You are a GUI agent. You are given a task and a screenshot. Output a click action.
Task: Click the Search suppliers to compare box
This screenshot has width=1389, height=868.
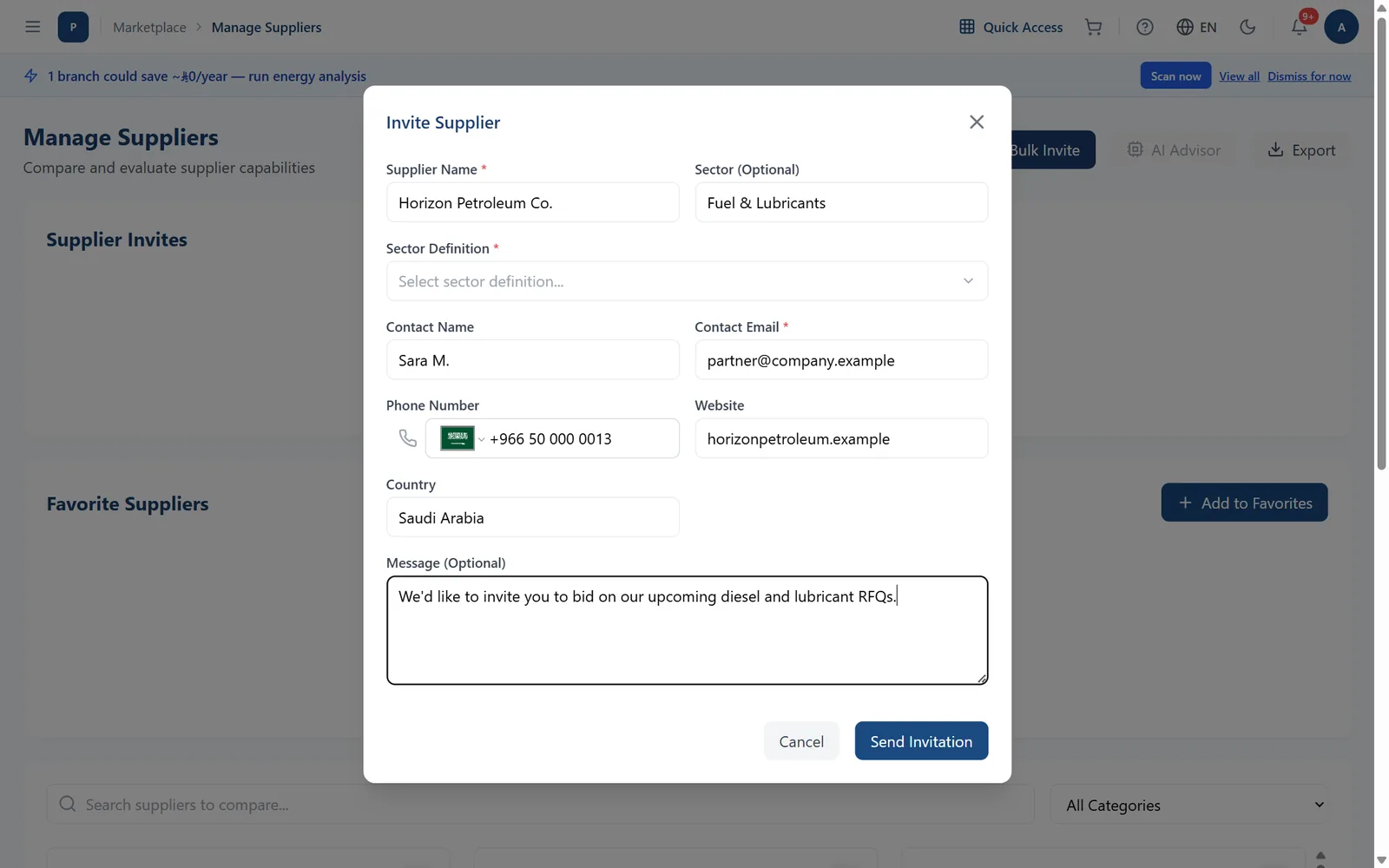click(x=540, y=805)
